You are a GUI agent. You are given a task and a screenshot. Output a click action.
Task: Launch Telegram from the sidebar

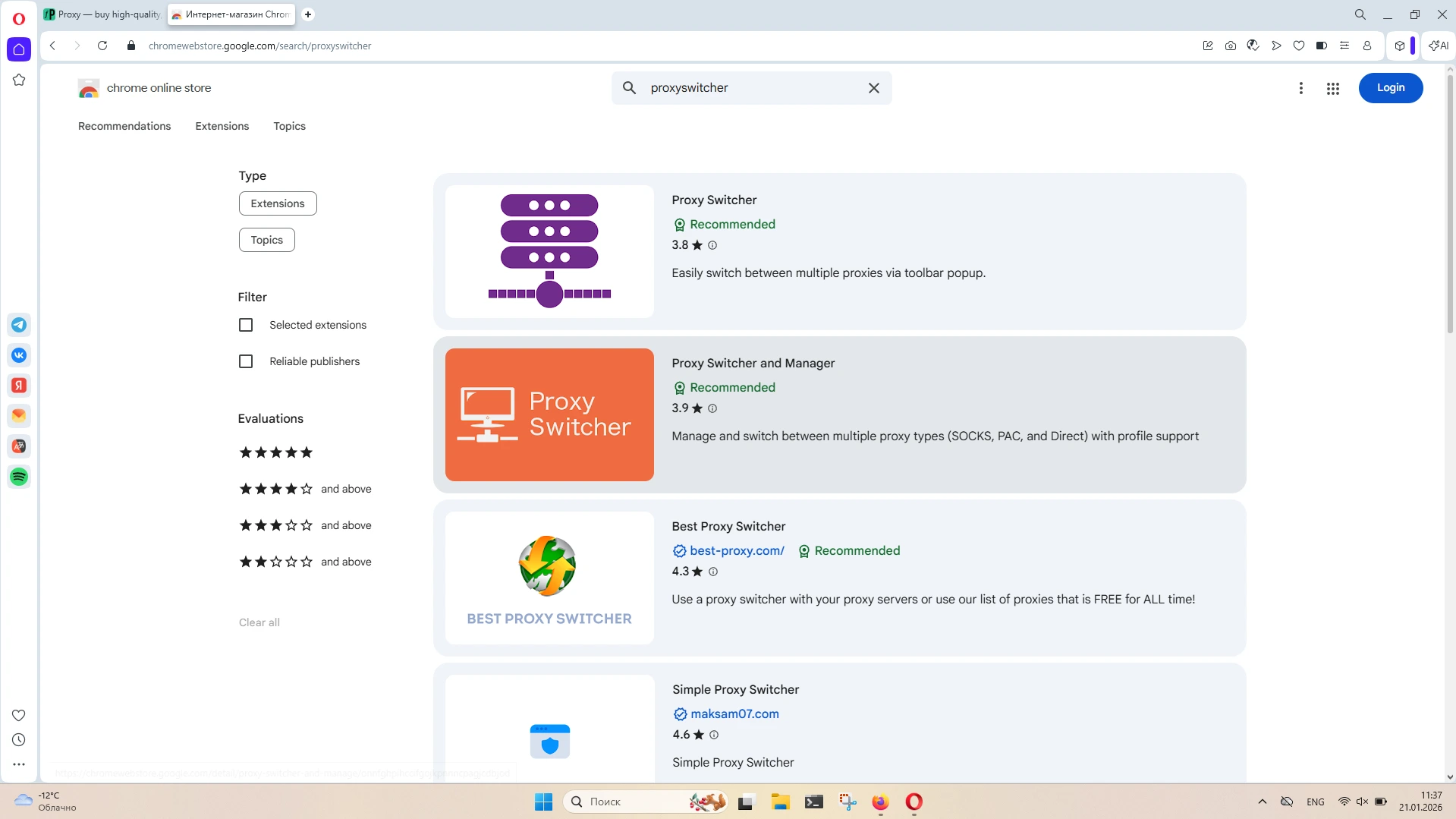click(x=19, y=325)
